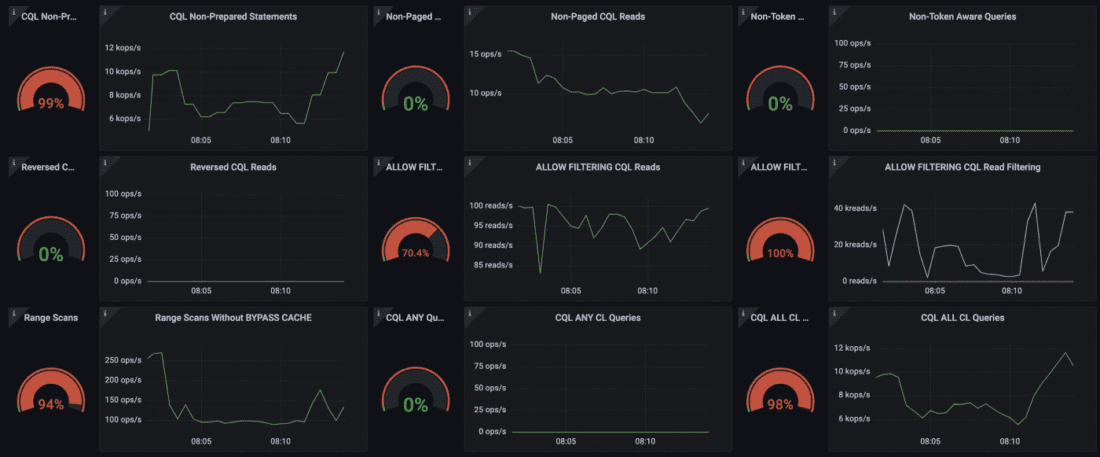
Task: Expand the Non-Token Aware Queries title menu
Action: point(961,17)
